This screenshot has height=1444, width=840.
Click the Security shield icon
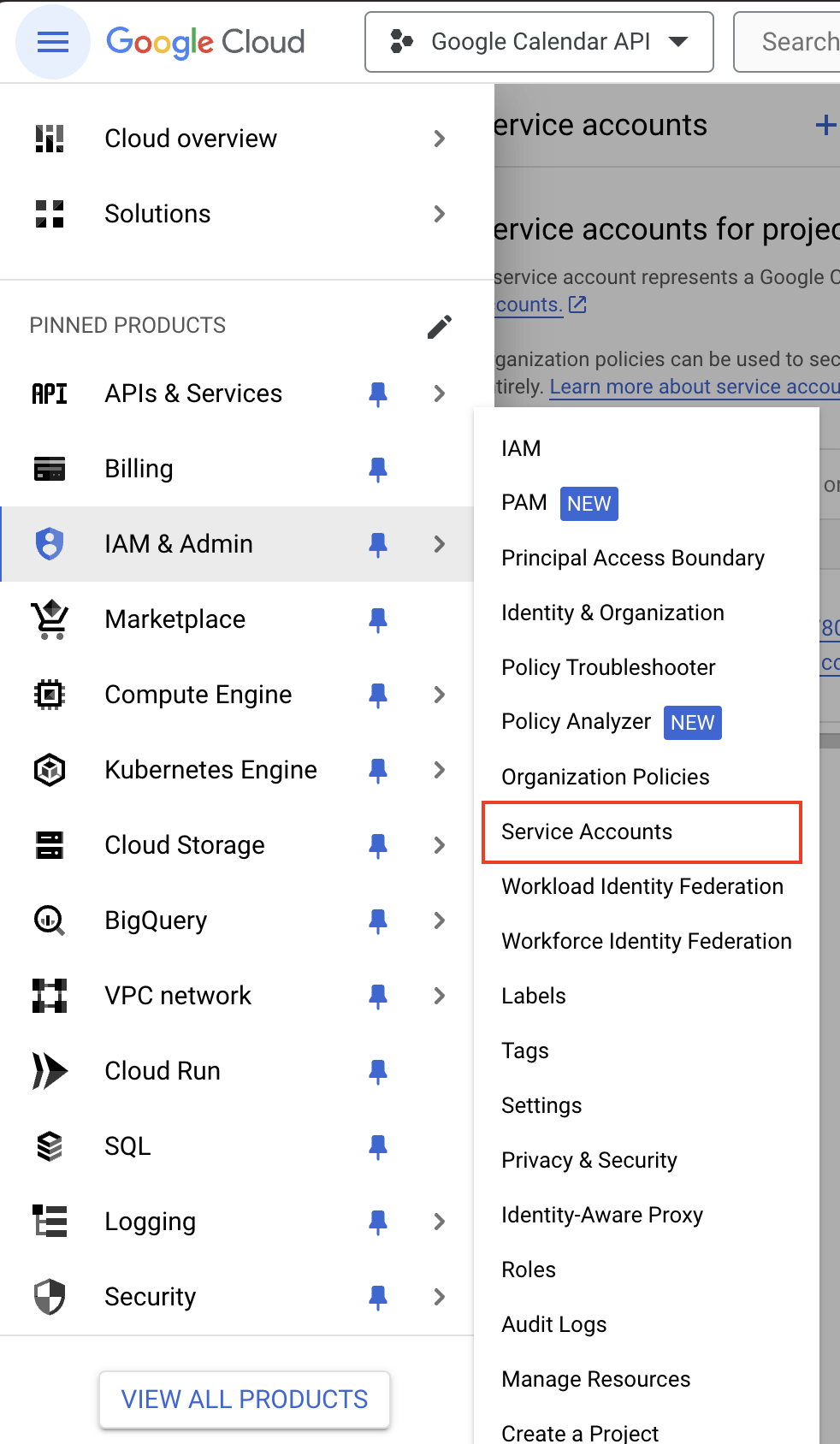point(50,1297)
